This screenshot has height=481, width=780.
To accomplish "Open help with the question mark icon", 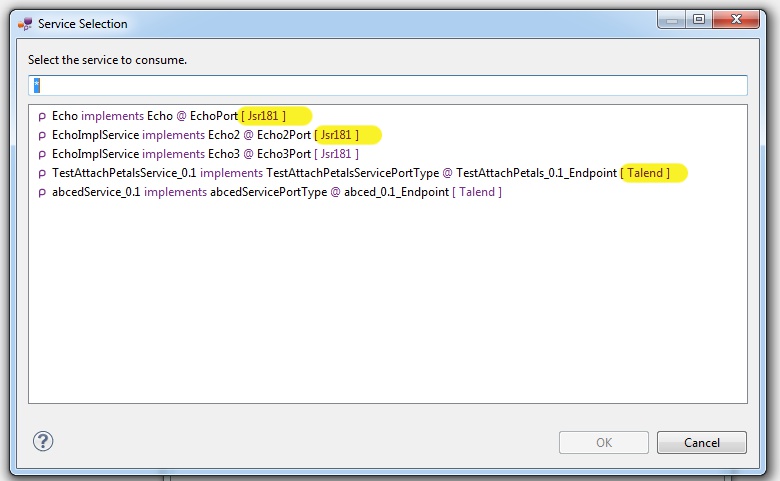I will 43,441.
